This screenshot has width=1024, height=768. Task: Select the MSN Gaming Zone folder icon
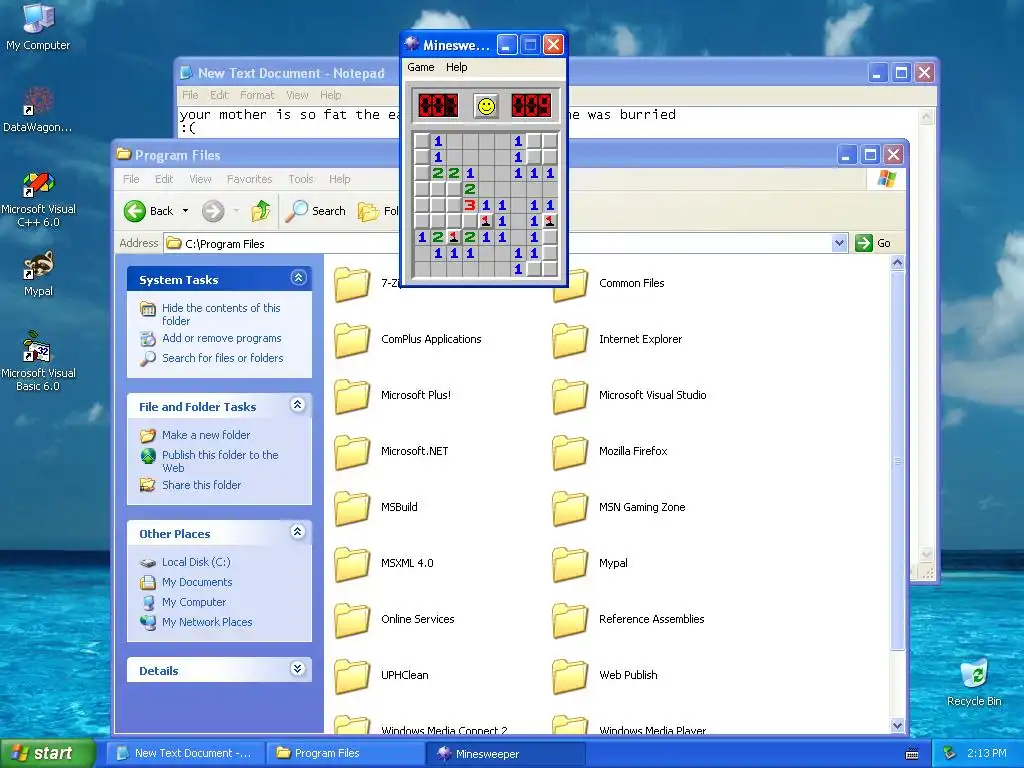point(570,509)
